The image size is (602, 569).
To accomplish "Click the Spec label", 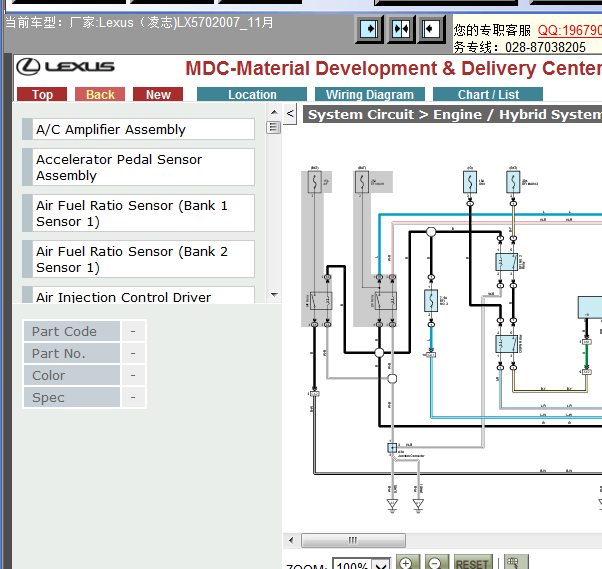I will coord(72,397).
